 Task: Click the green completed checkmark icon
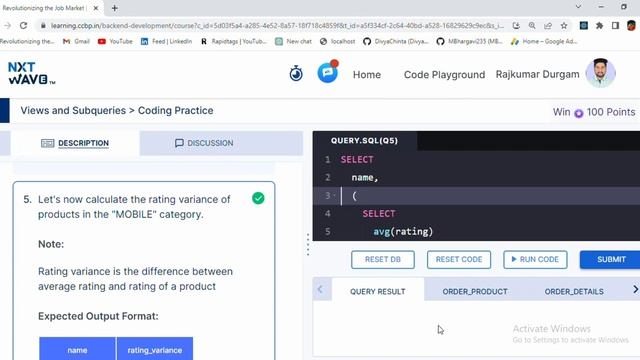point(258,198)
